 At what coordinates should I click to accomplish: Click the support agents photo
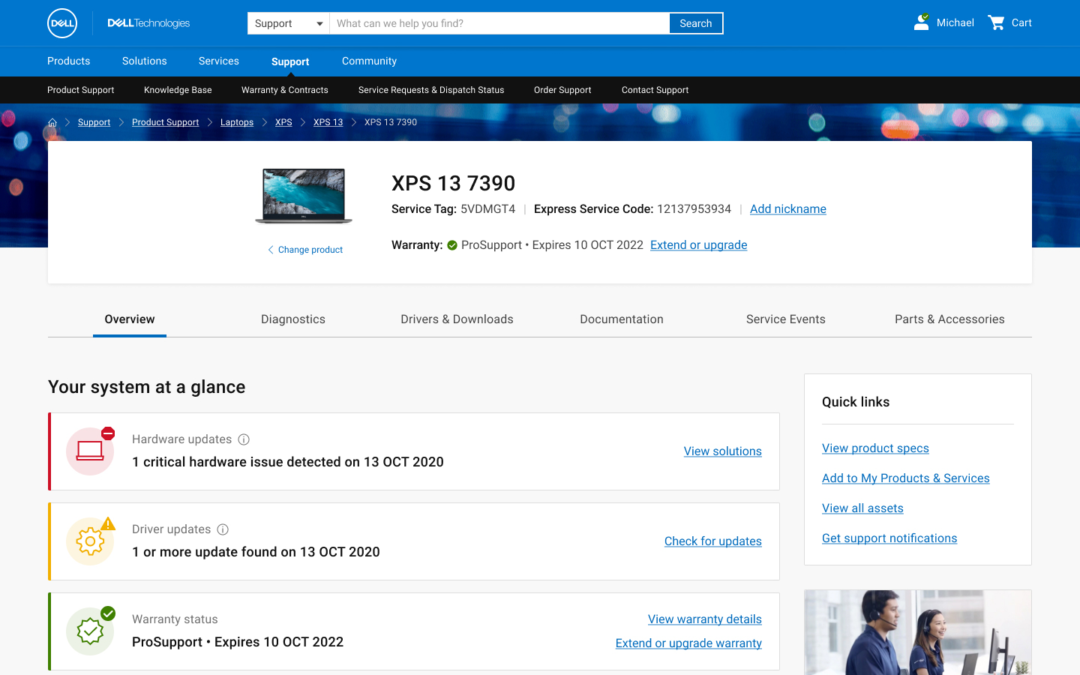[x=917, y=632]
